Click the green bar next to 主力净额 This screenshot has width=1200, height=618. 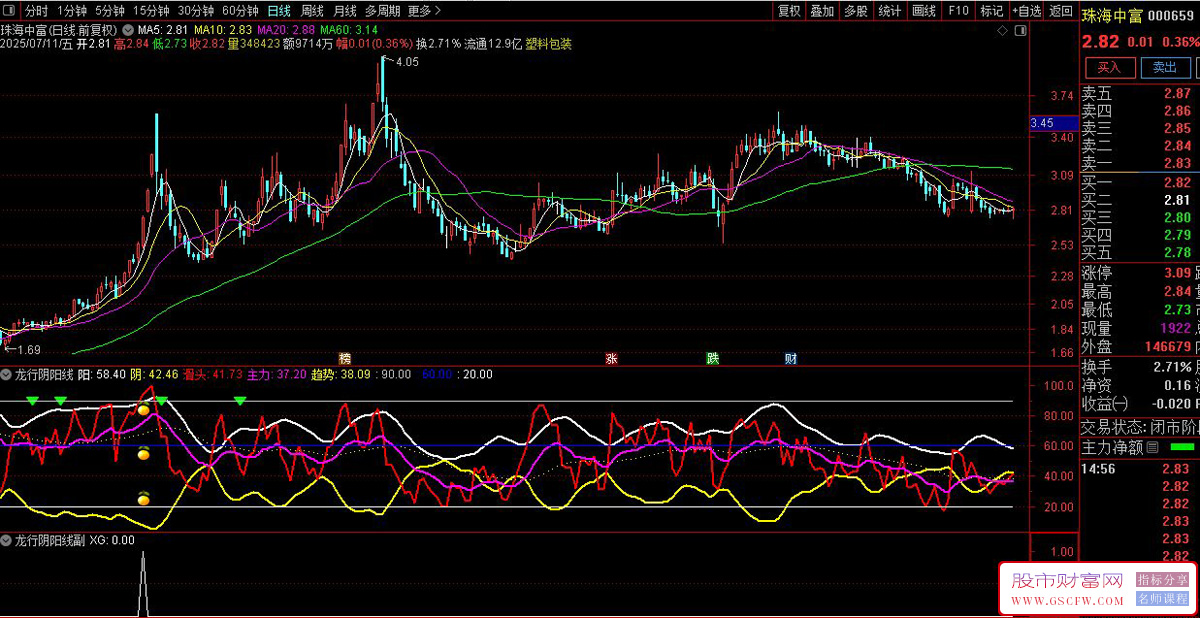coord(1182,447)
